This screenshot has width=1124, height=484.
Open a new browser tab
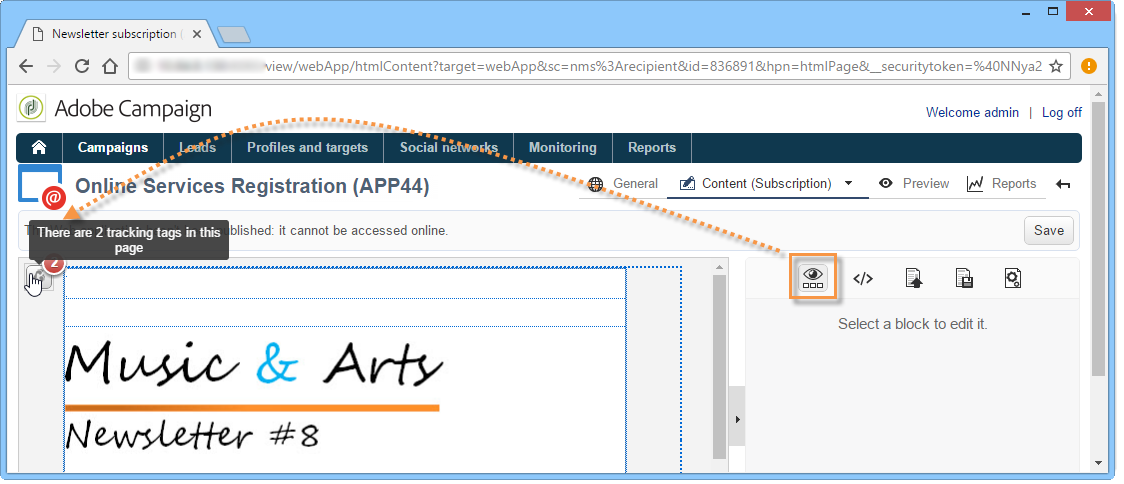click(234, 34)
